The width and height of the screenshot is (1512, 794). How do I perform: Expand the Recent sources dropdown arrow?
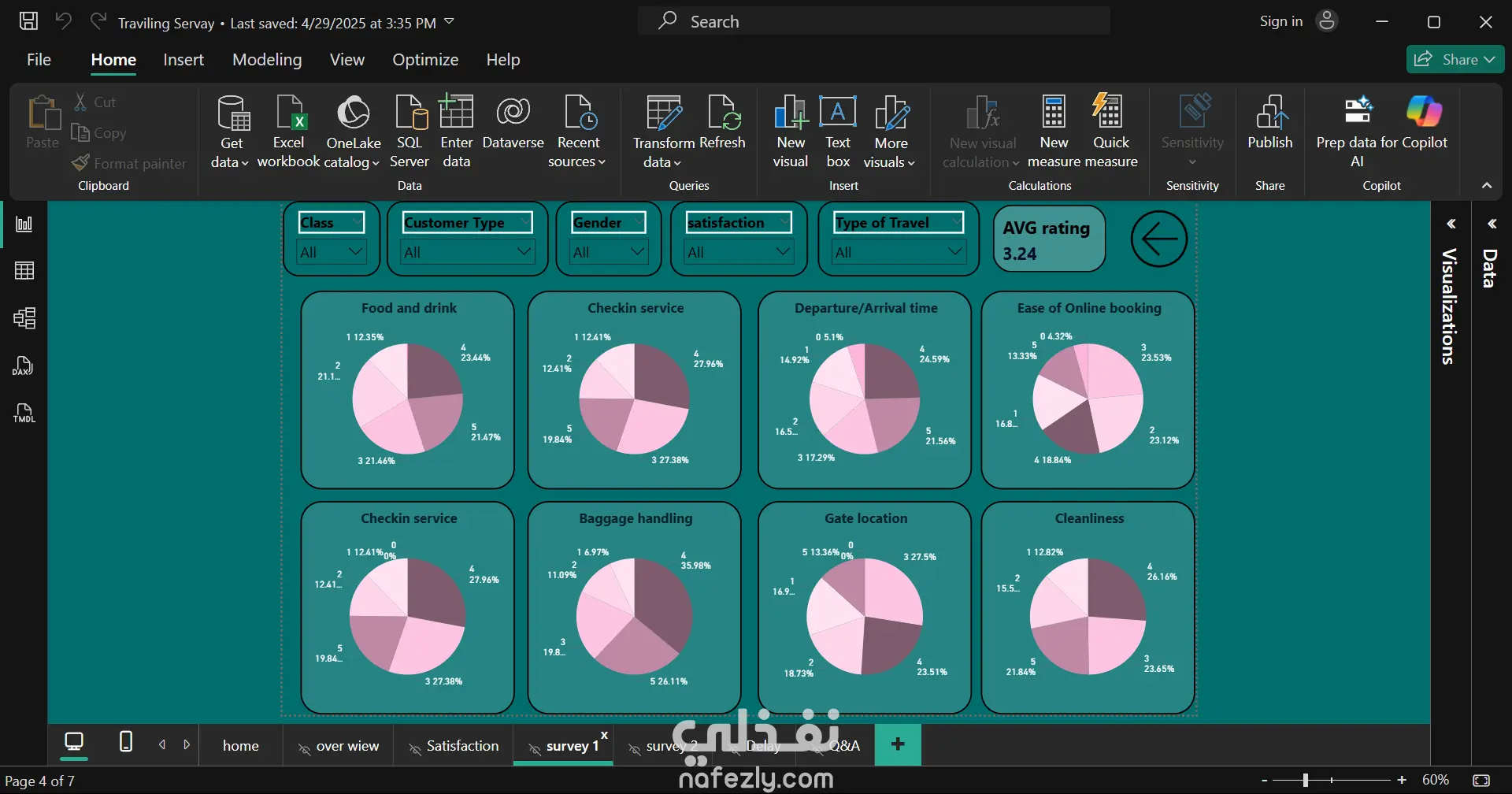pos(602,162)
